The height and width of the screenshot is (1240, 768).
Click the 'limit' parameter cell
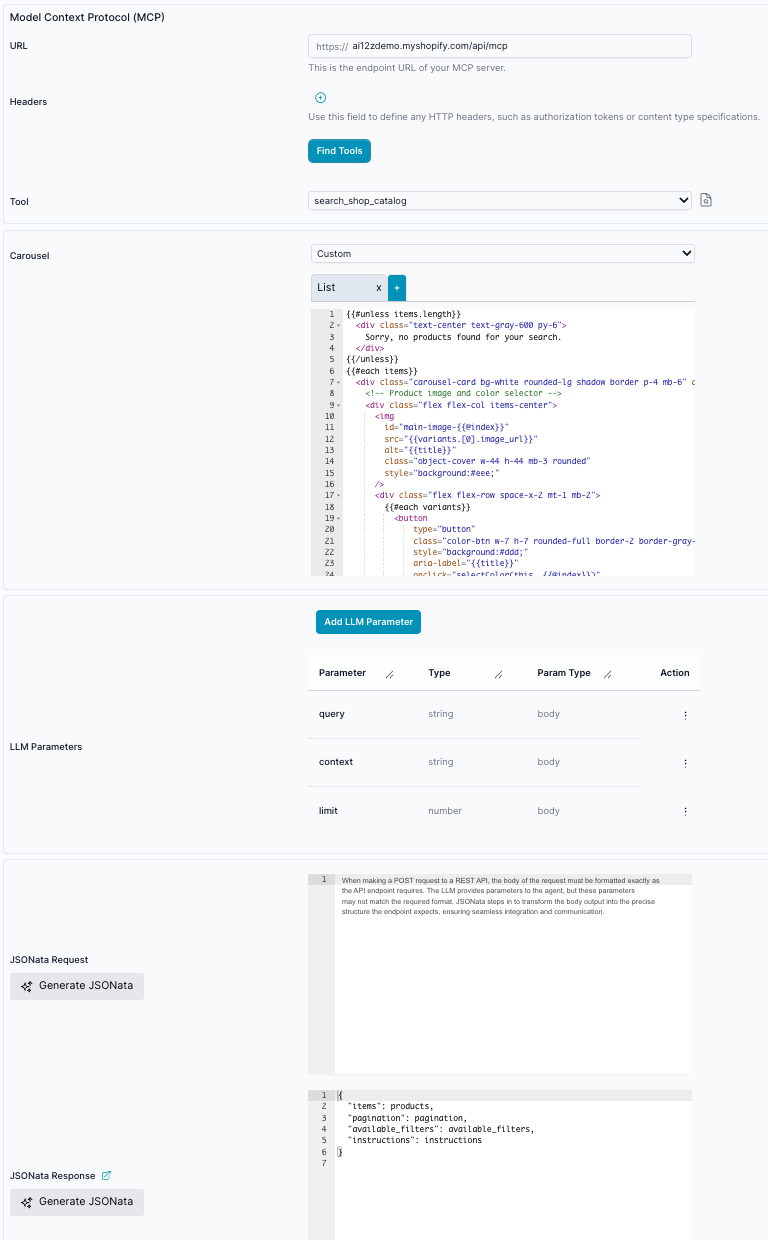pyautogui.click(x=328, y=810)
